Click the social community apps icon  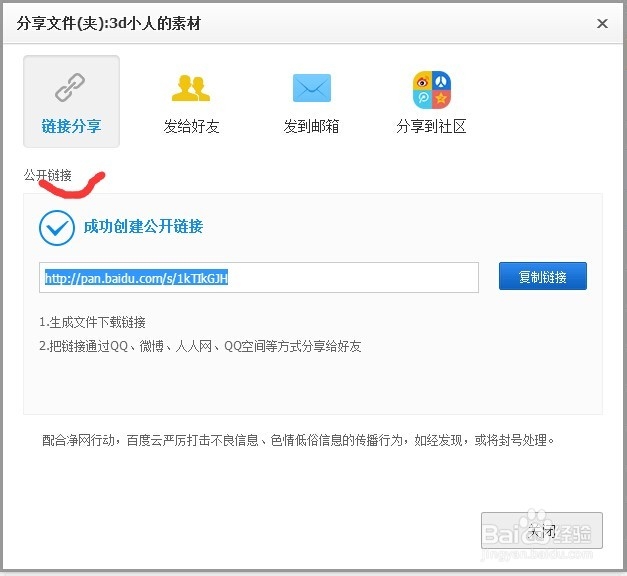click(432, 90)
